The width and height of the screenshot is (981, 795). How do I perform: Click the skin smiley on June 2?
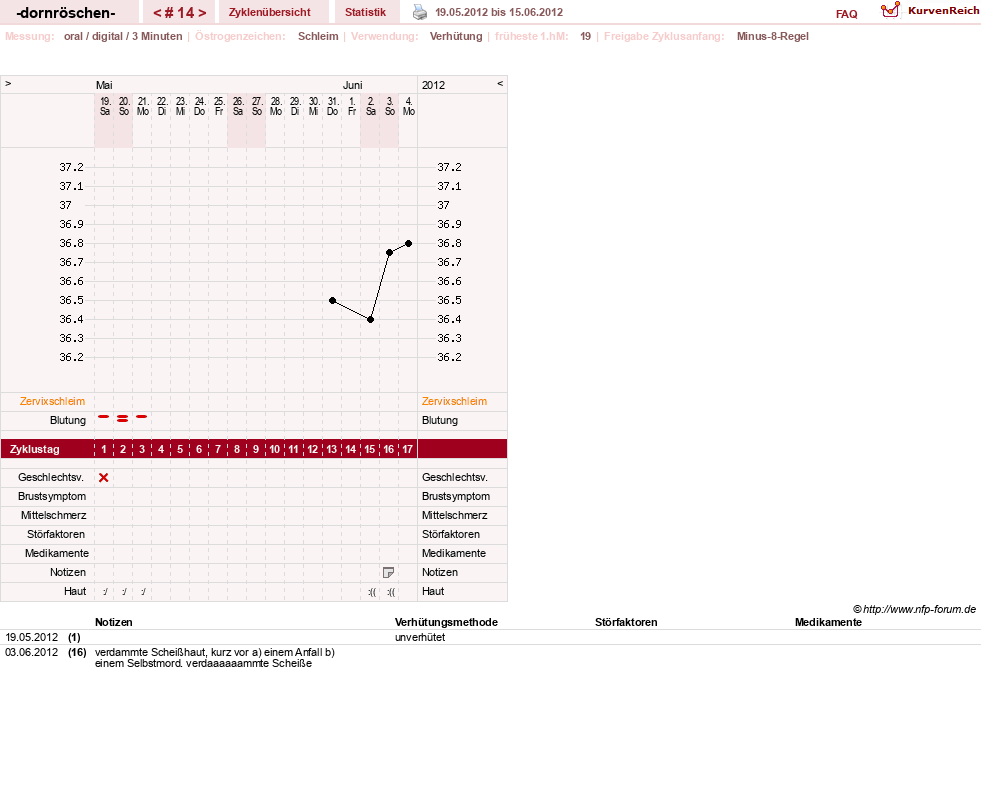[372, 592]
